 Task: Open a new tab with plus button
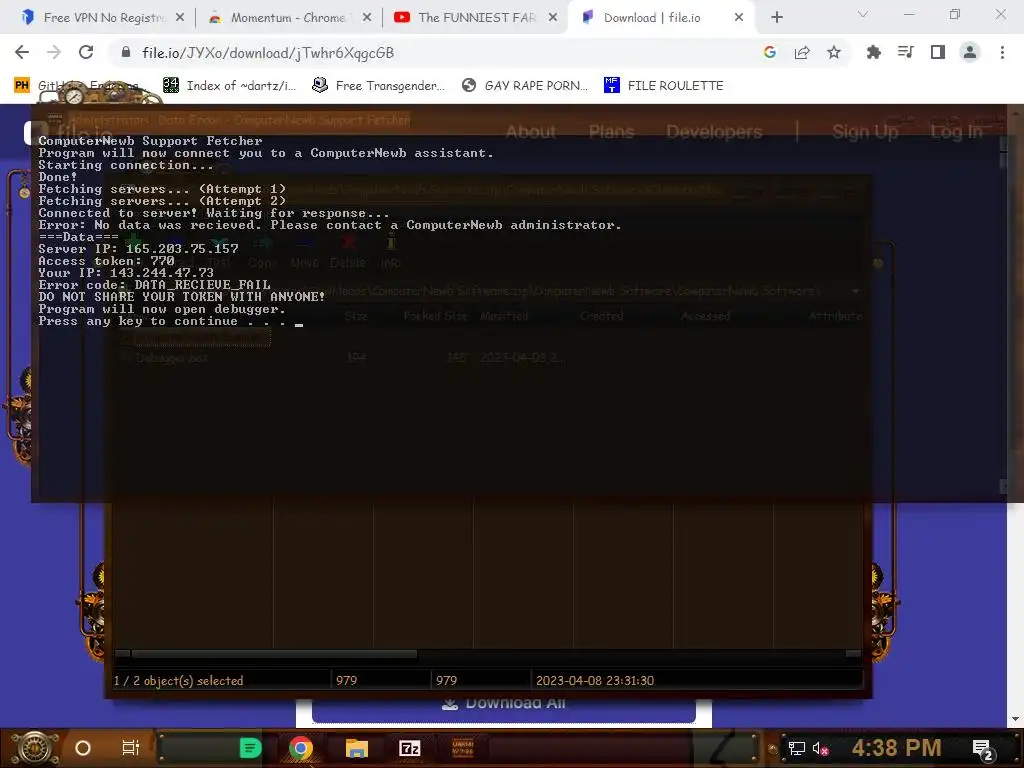[776, 18]
